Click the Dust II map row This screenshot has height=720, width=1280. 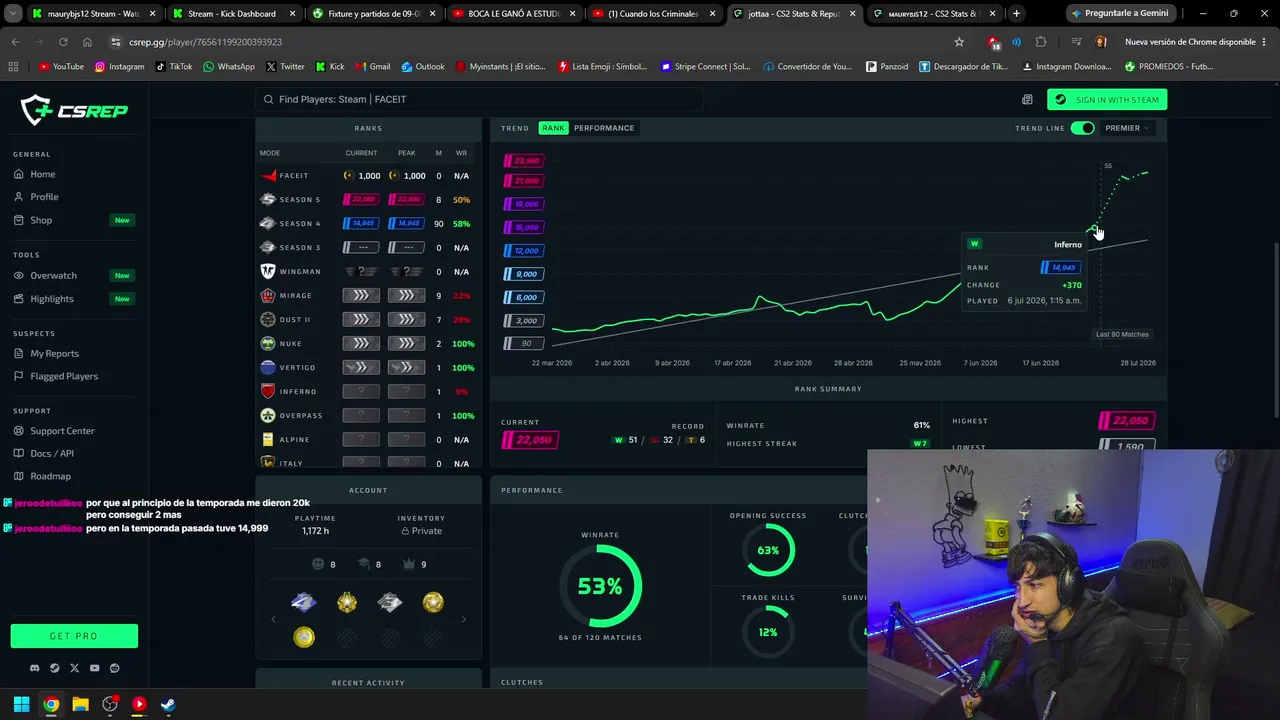coord(368,320)
